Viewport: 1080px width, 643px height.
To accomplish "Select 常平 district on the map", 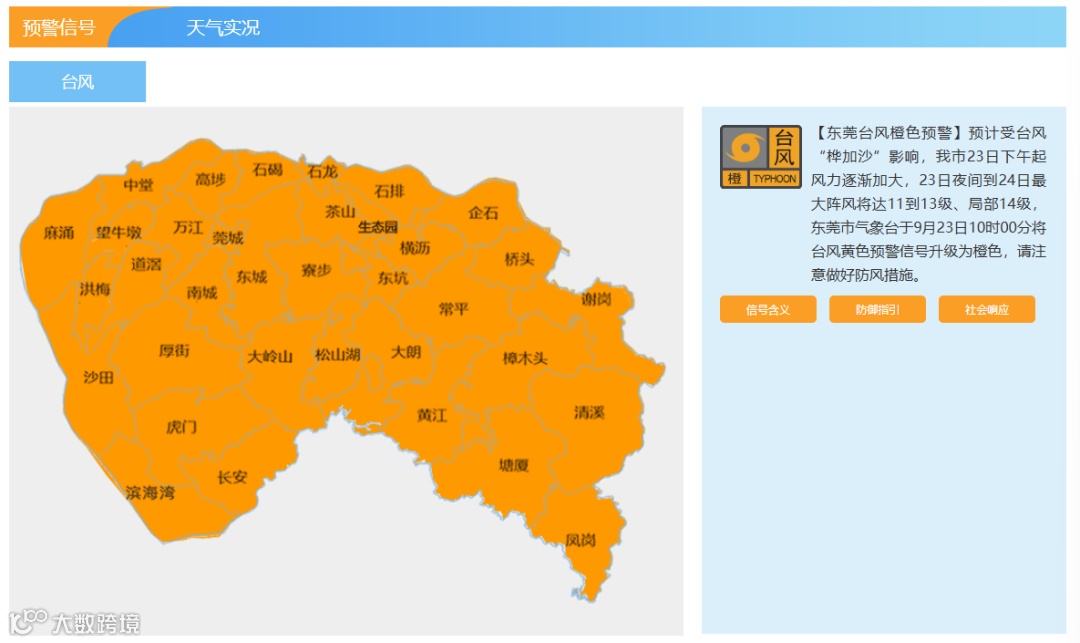I will (x=453, y=309).
